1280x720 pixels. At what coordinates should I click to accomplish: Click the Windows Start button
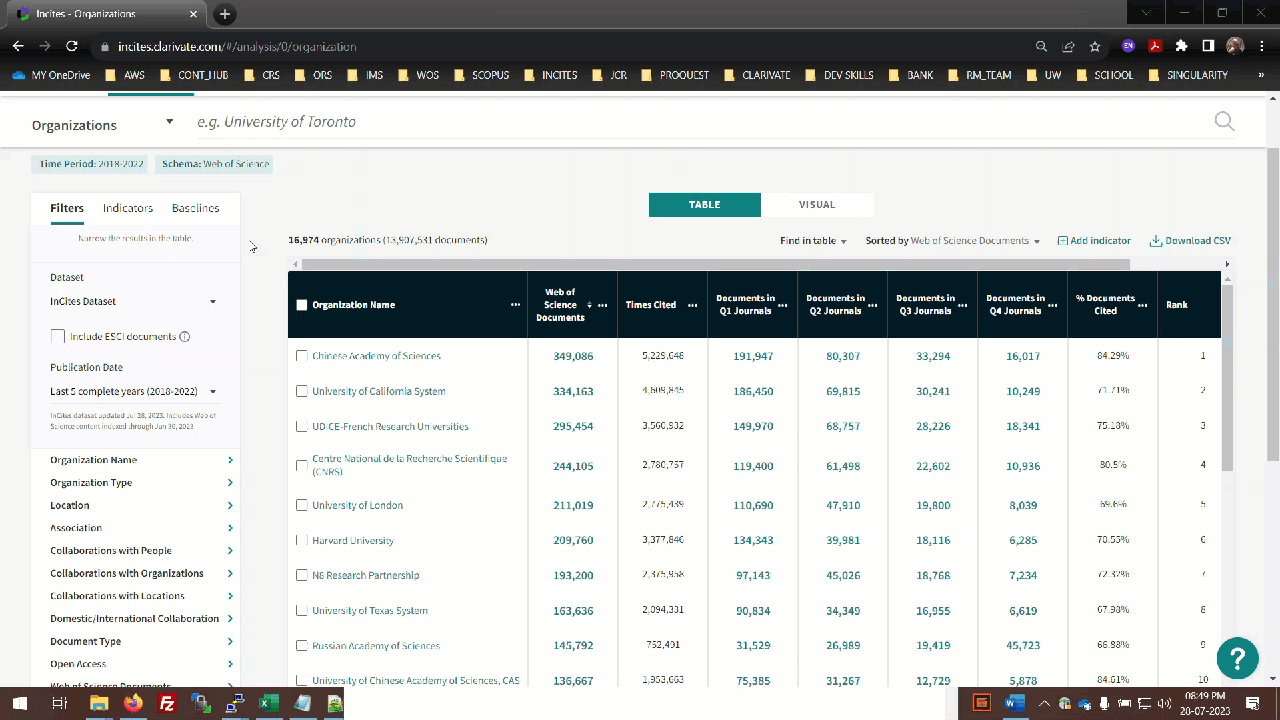(20, 703)
